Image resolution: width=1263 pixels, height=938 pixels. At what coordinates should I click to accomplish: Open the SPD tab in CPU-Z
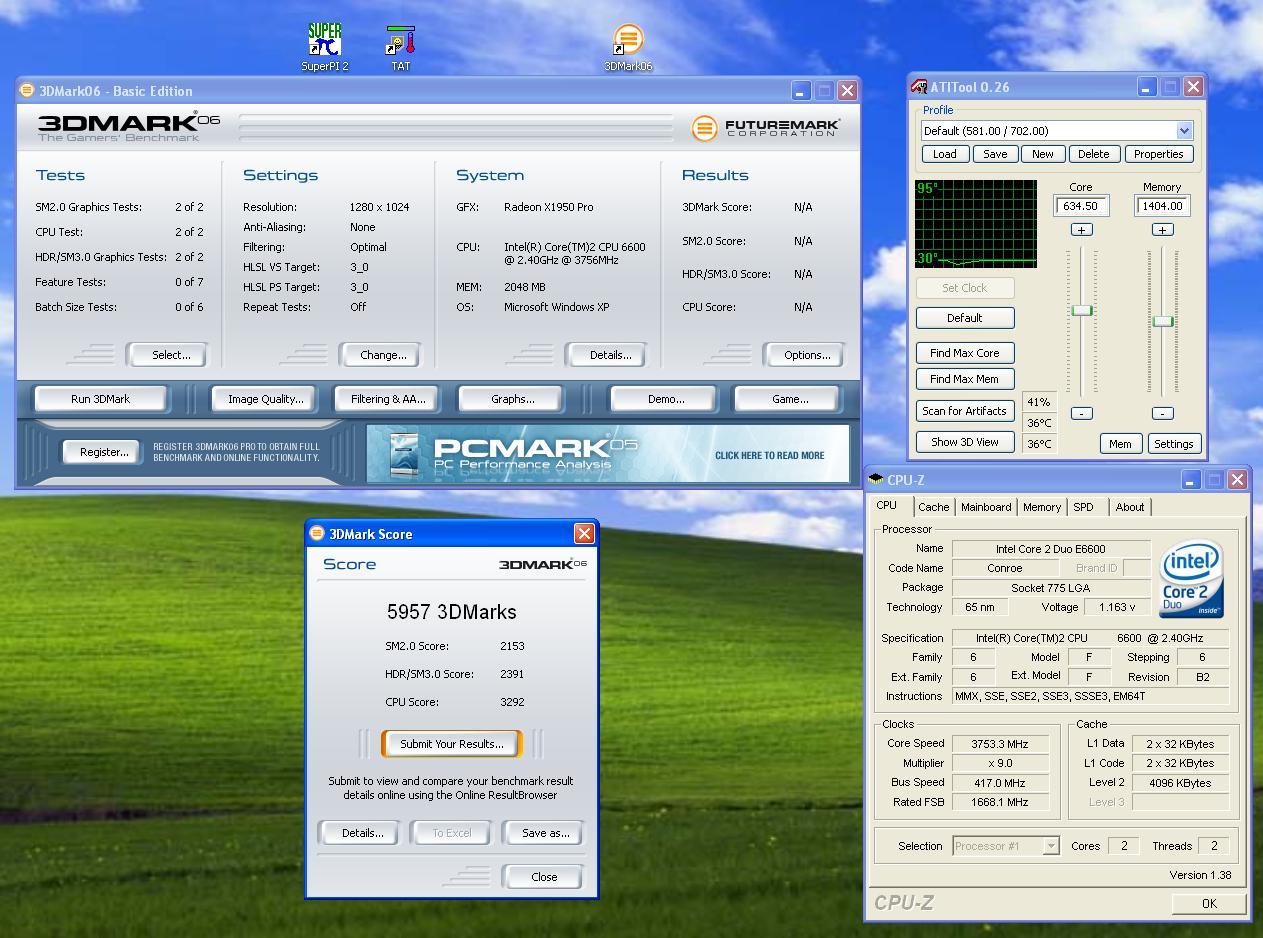pos(1084,507)
